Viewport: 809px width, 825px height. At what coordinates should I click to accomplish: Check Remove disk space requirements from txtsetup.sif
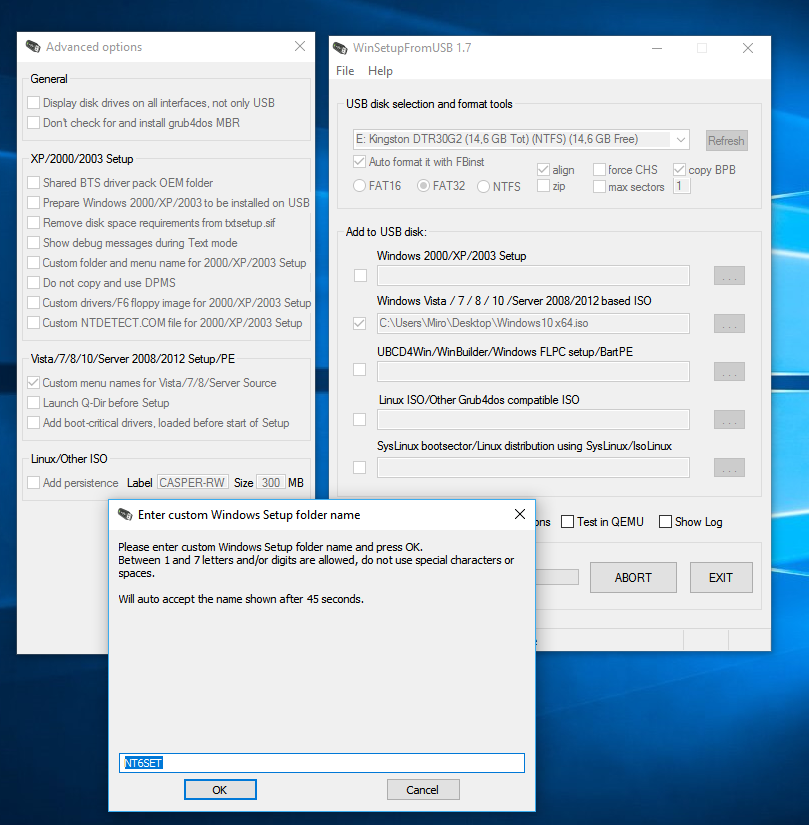[x=33, y=223]
